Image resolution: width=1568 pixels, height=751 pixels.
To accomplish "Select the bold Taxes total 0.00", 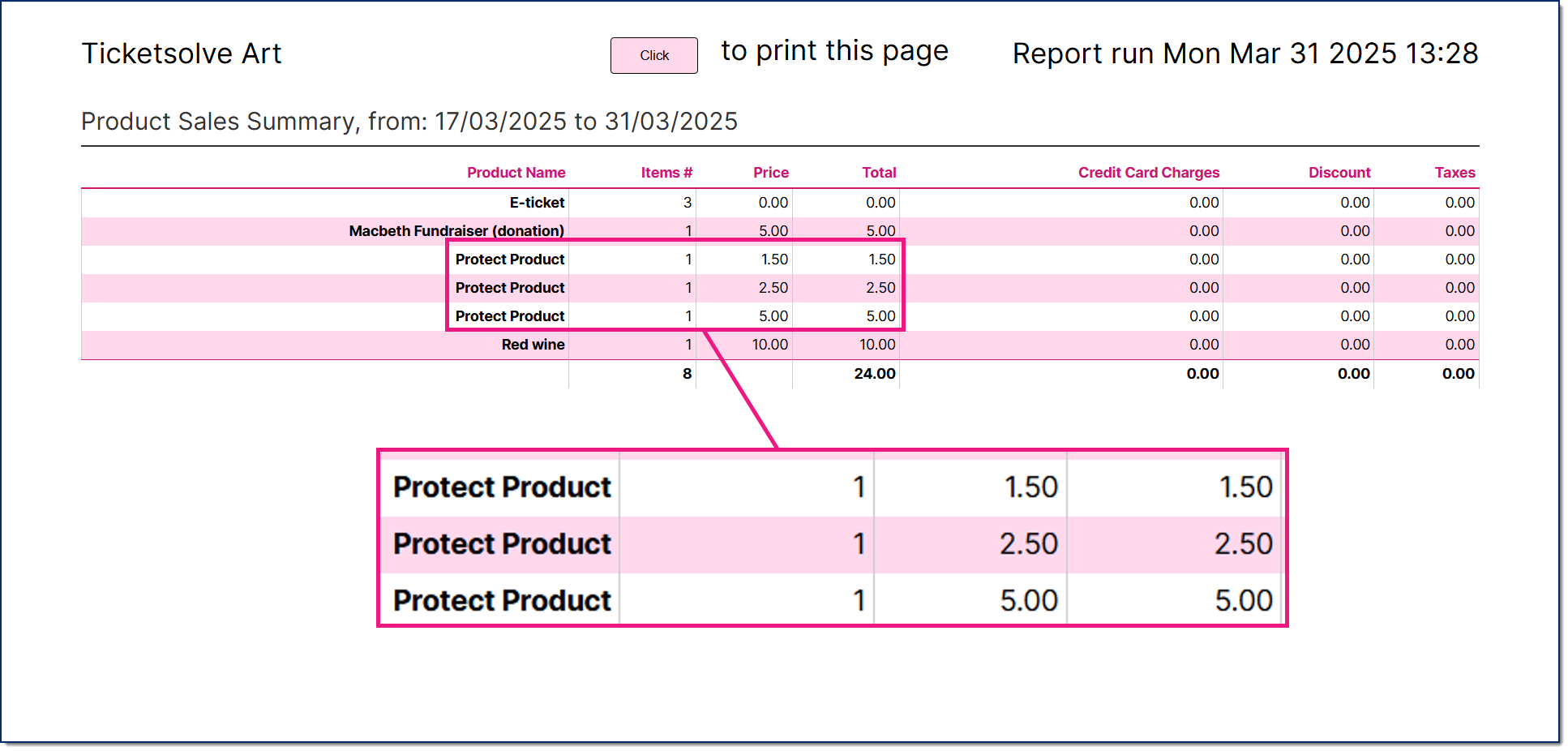I will [1459, 374].
